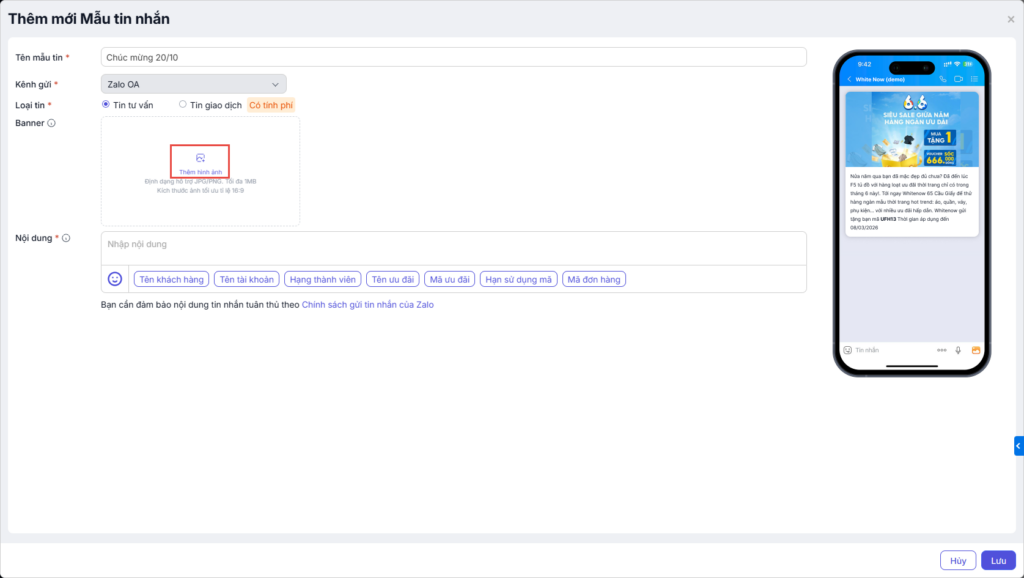
Task: Focus the Tên mẫu tin input field
Action: click(453, 57)
